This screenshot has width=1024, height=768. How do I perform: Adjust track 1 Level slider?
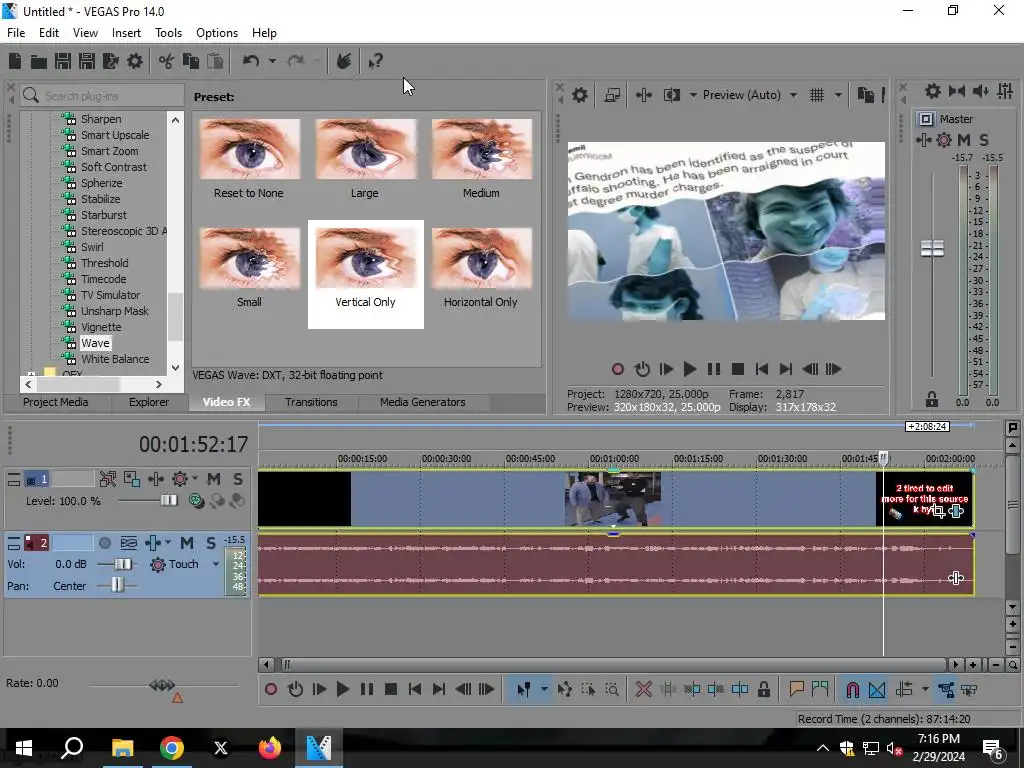[168, 501]
